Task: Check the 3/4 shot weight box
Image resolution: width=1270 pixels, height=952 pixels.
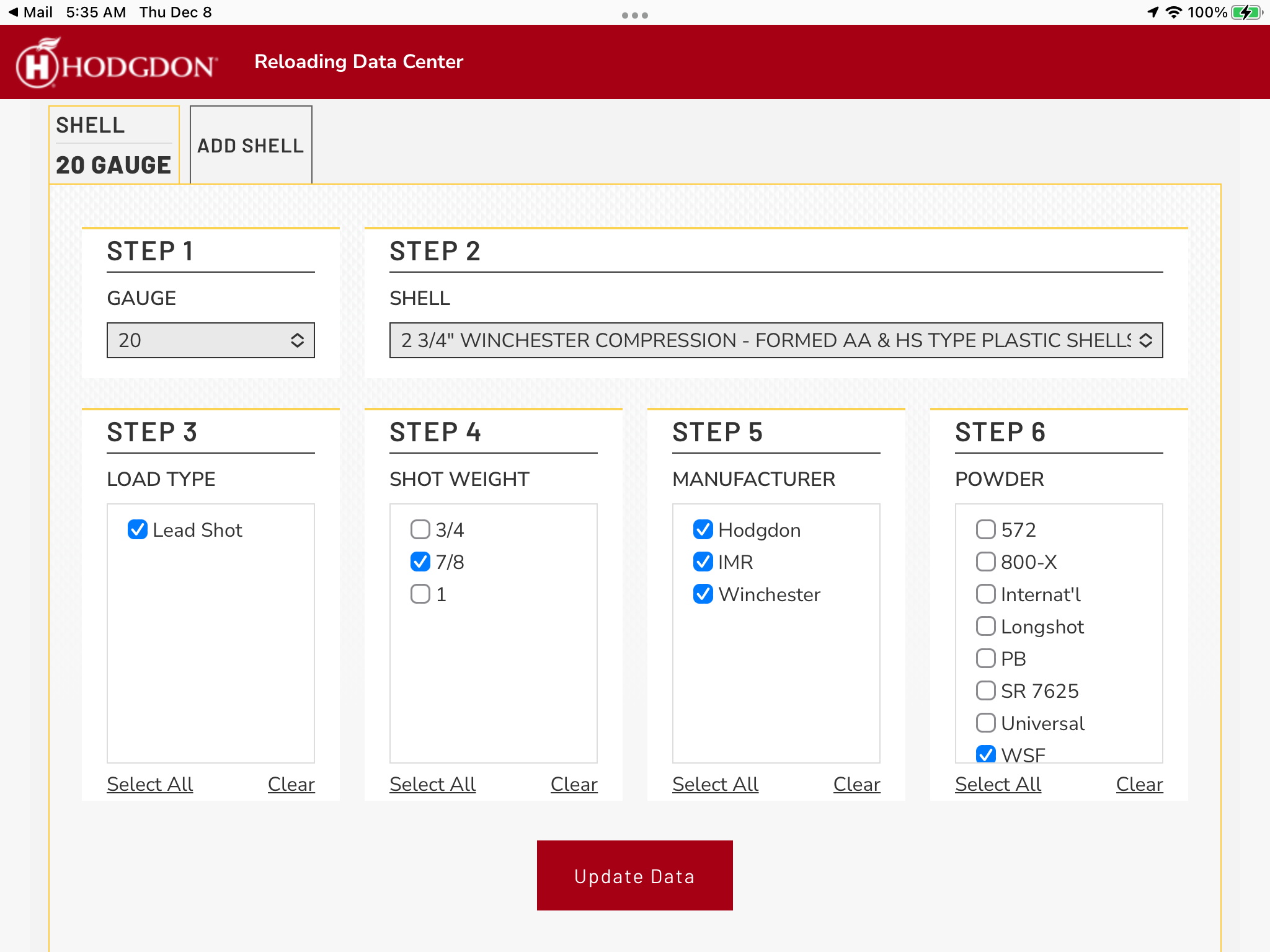Action: (x=420, y=530)
